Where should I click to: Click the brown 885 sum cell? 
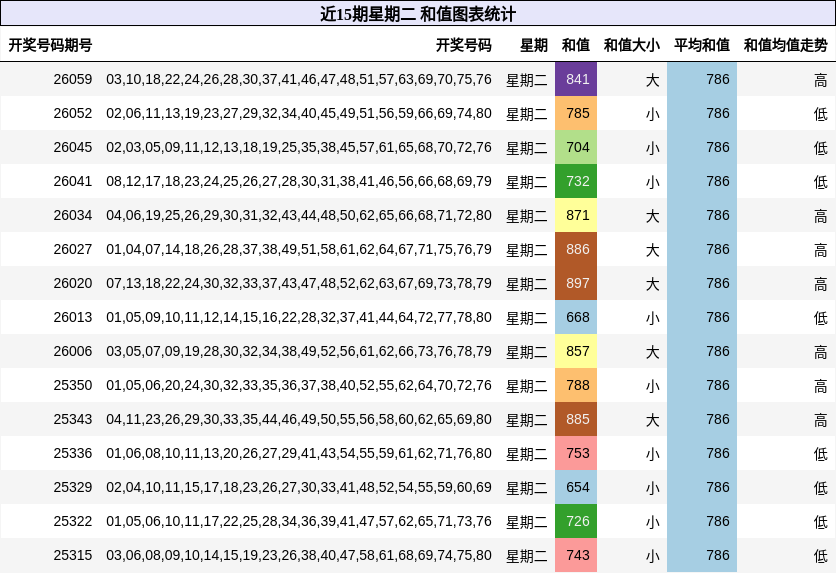(x=576, y=419)
